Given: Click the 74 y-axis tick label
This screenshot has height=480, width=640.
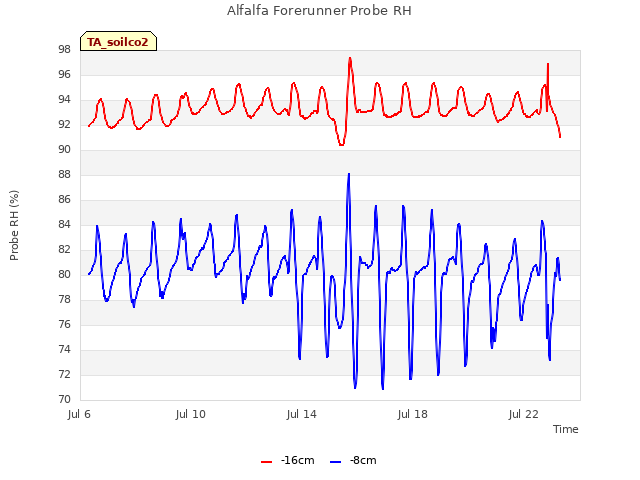Looking at the screenshot, I should (x=64, y=349).
